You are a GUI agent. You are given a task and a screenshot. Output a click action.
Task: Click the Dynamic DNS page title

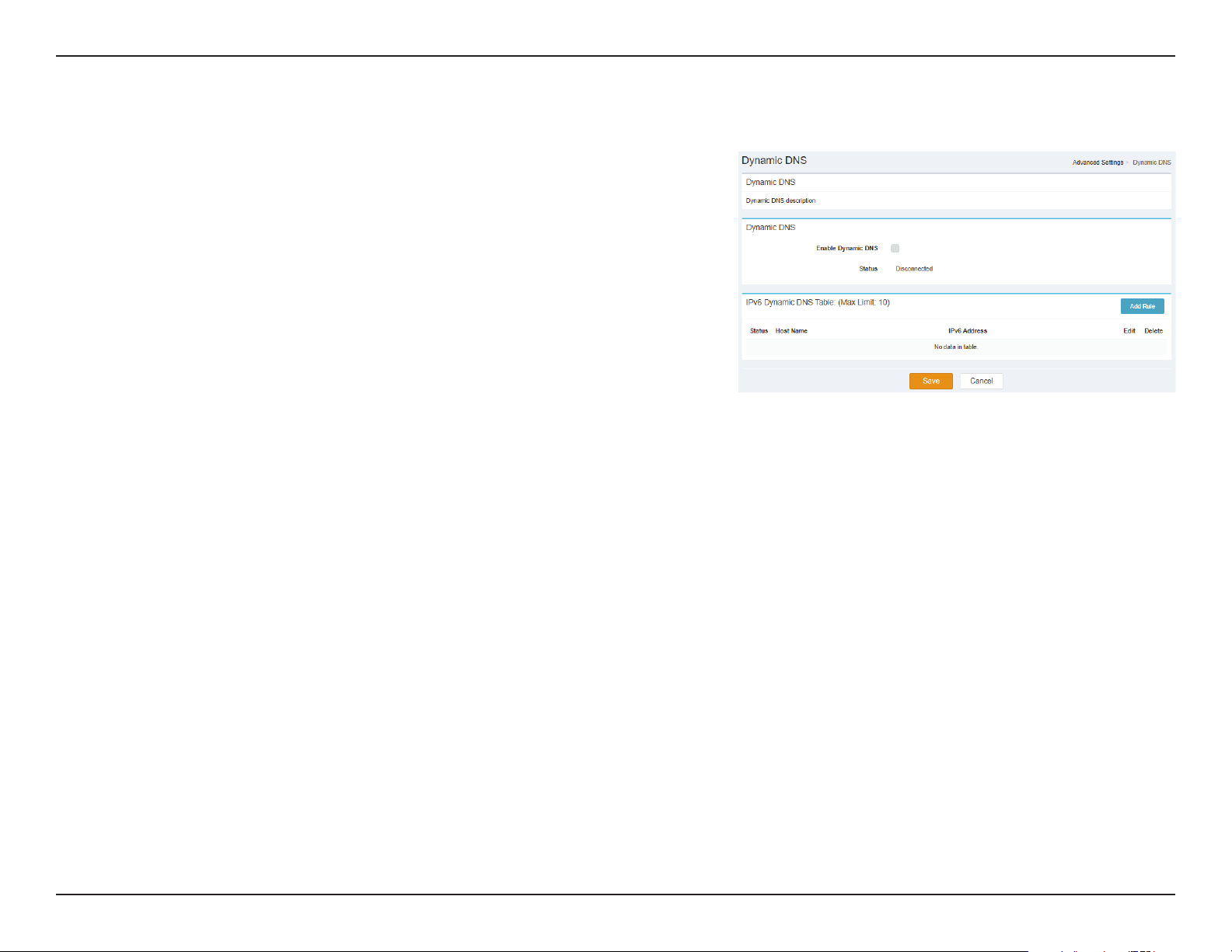pyautogui.click(x=774, y=160)
